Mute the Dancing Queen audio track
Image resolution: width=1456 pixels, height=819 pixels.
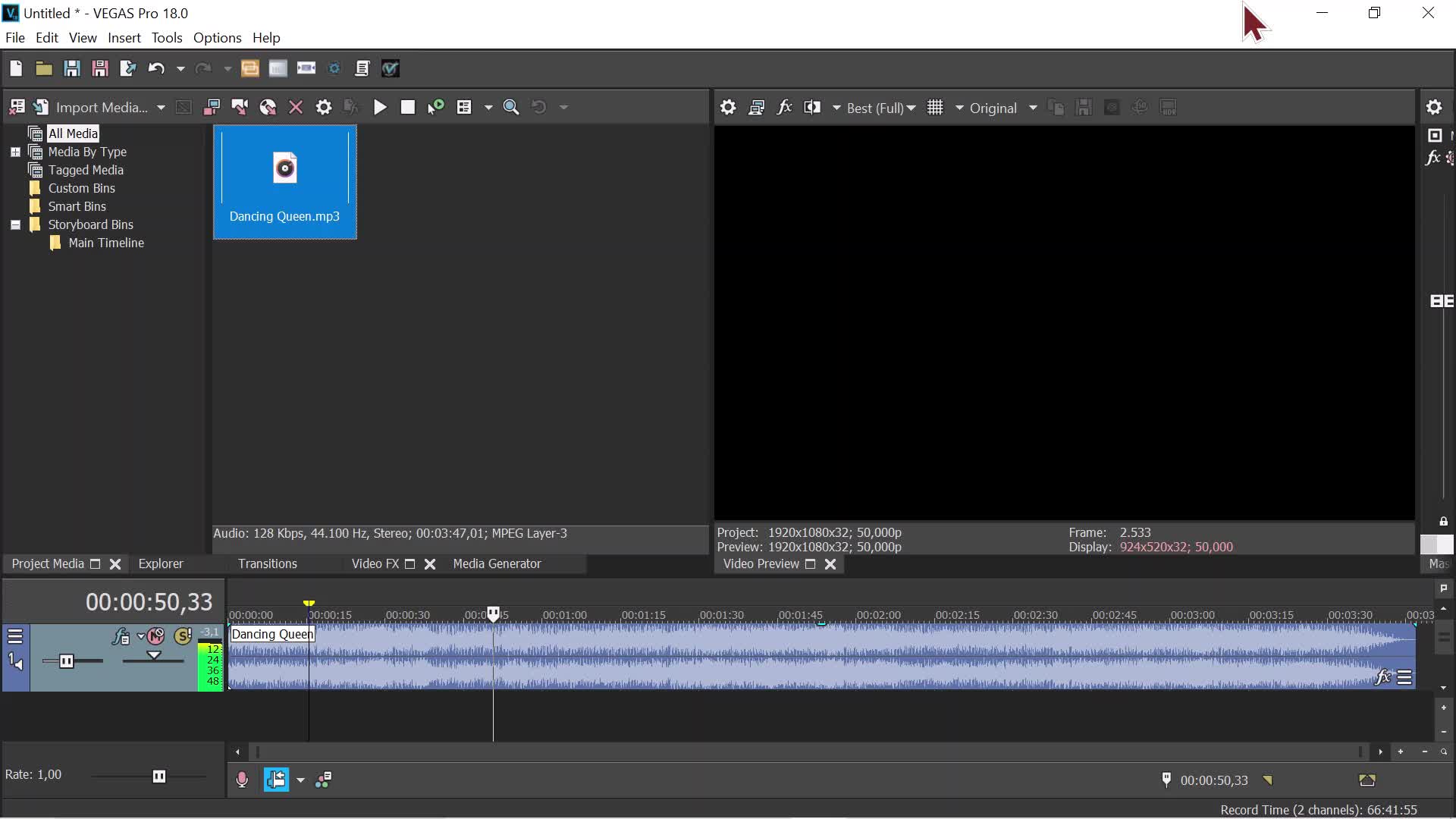click(x=156, y=636)
